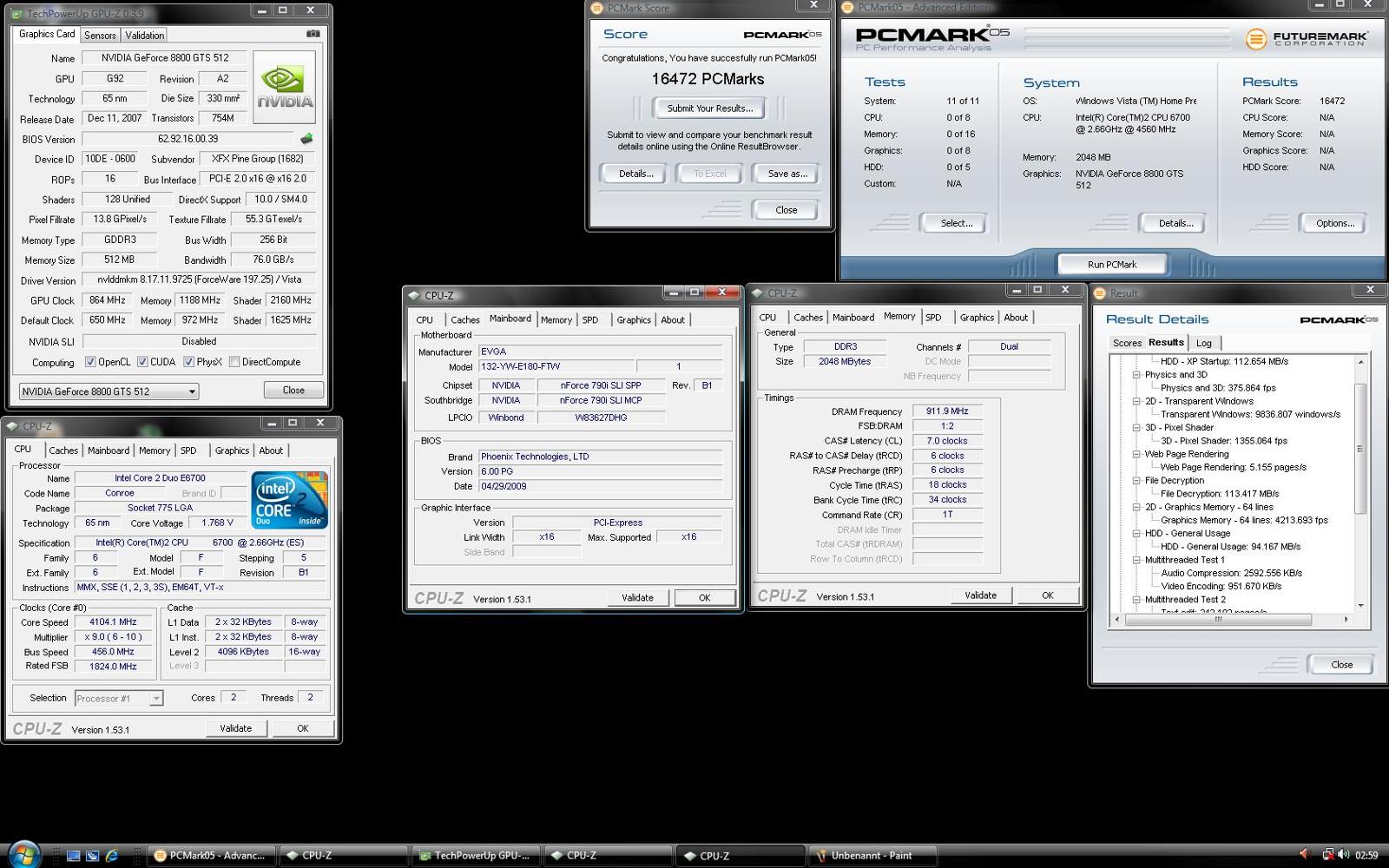The image size is (1389, 868).
Task: Click Details... in PCMark Score window
Action: click(x=635, y=174)
